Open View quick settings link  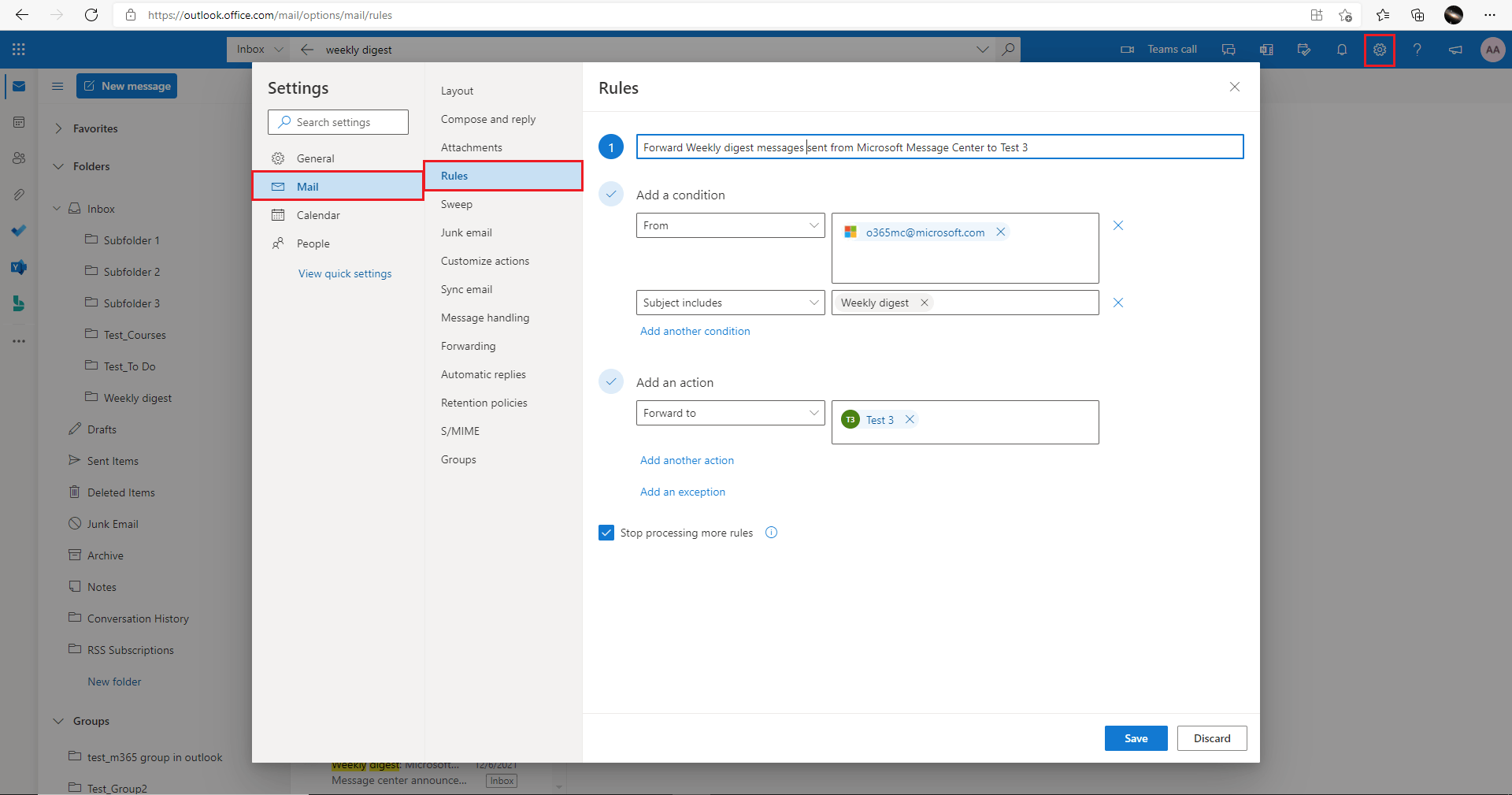pos(345,273)
